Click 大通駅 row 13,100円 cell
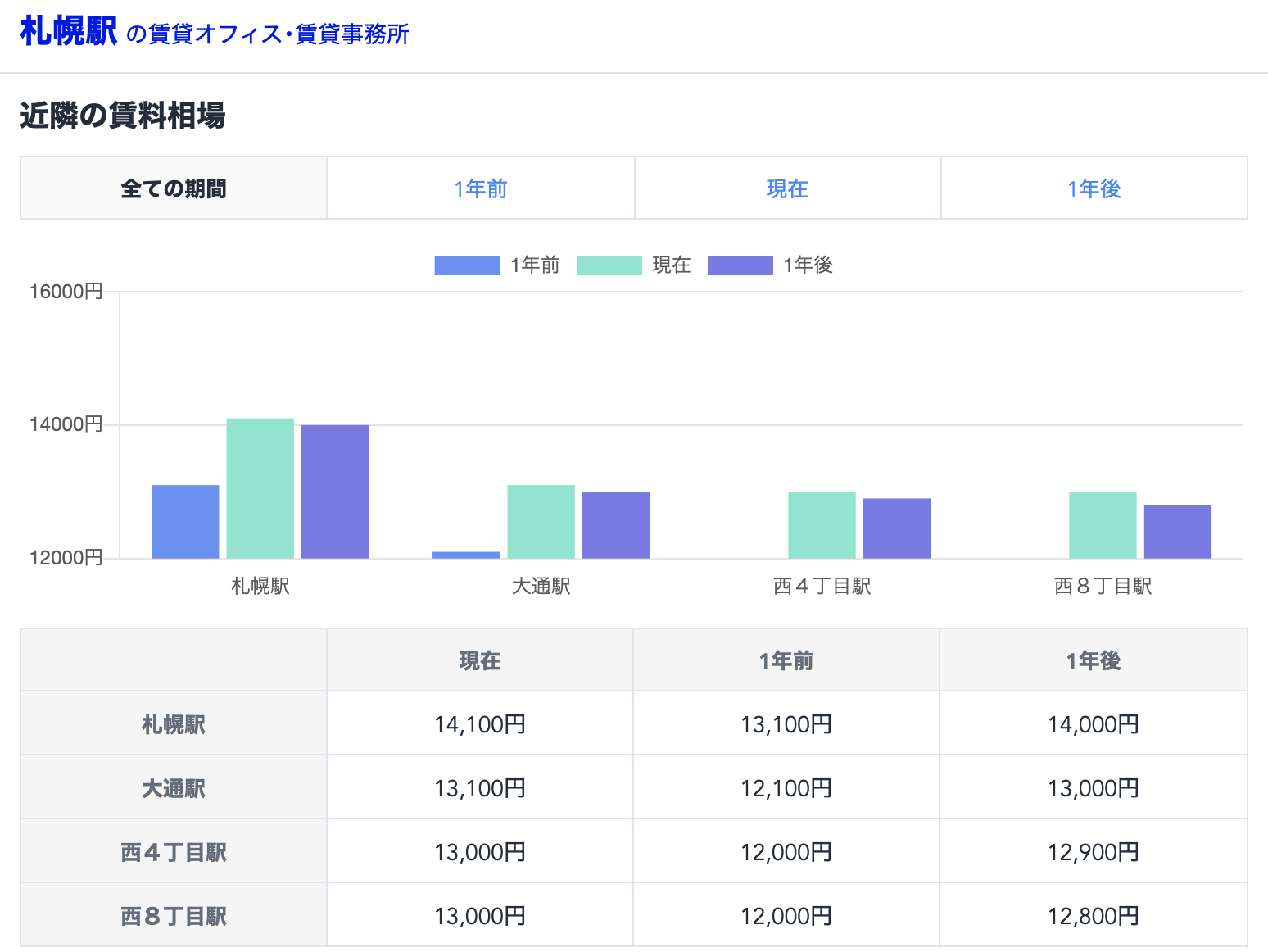Viewport: 1268px width, 952px height. [x=480, y=788]
